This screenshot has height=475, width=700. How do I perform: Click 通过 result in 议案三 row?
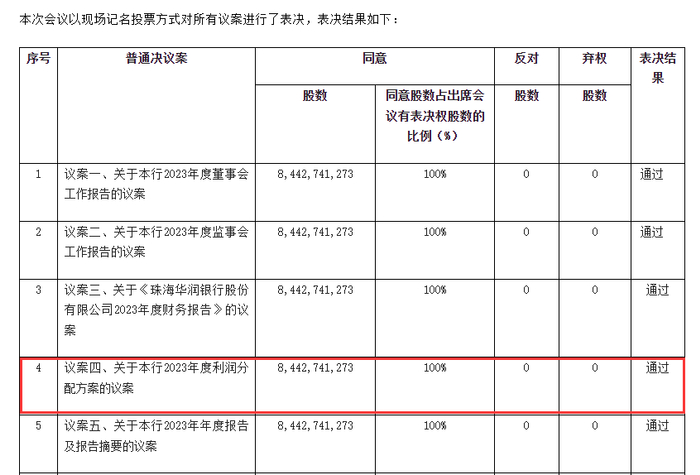click(658, 290)
